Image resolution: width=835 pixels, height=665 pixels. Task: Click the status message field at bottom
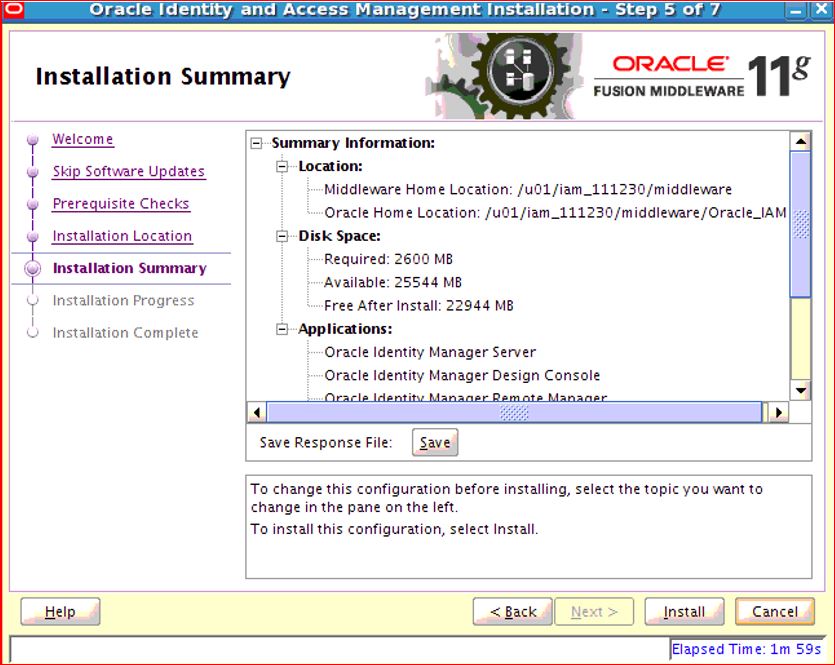tap(339, 650)
